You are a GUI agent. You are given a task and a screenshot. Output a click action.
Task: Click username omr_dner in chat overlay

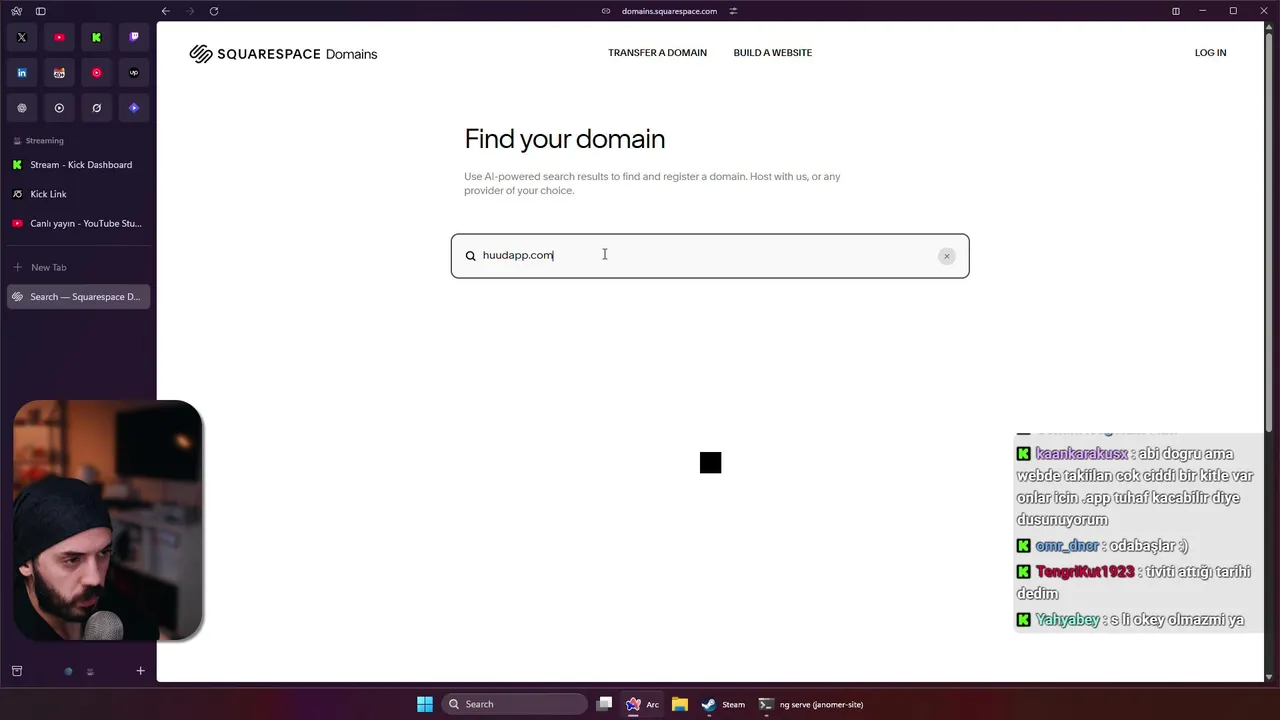tap(1067, 546)
